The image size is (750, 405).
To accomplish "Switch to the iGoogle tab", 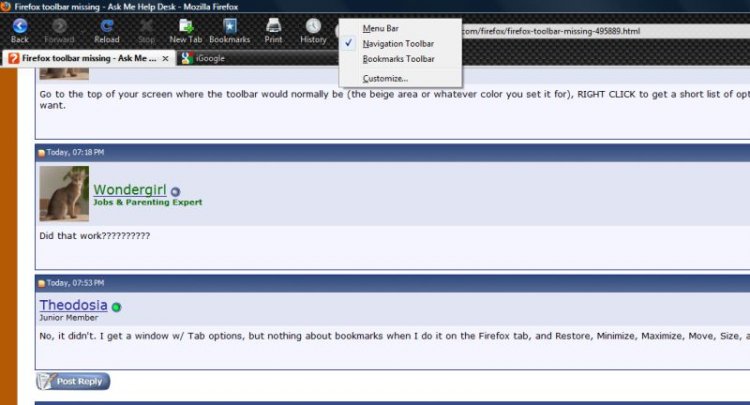I will point(210,58).
